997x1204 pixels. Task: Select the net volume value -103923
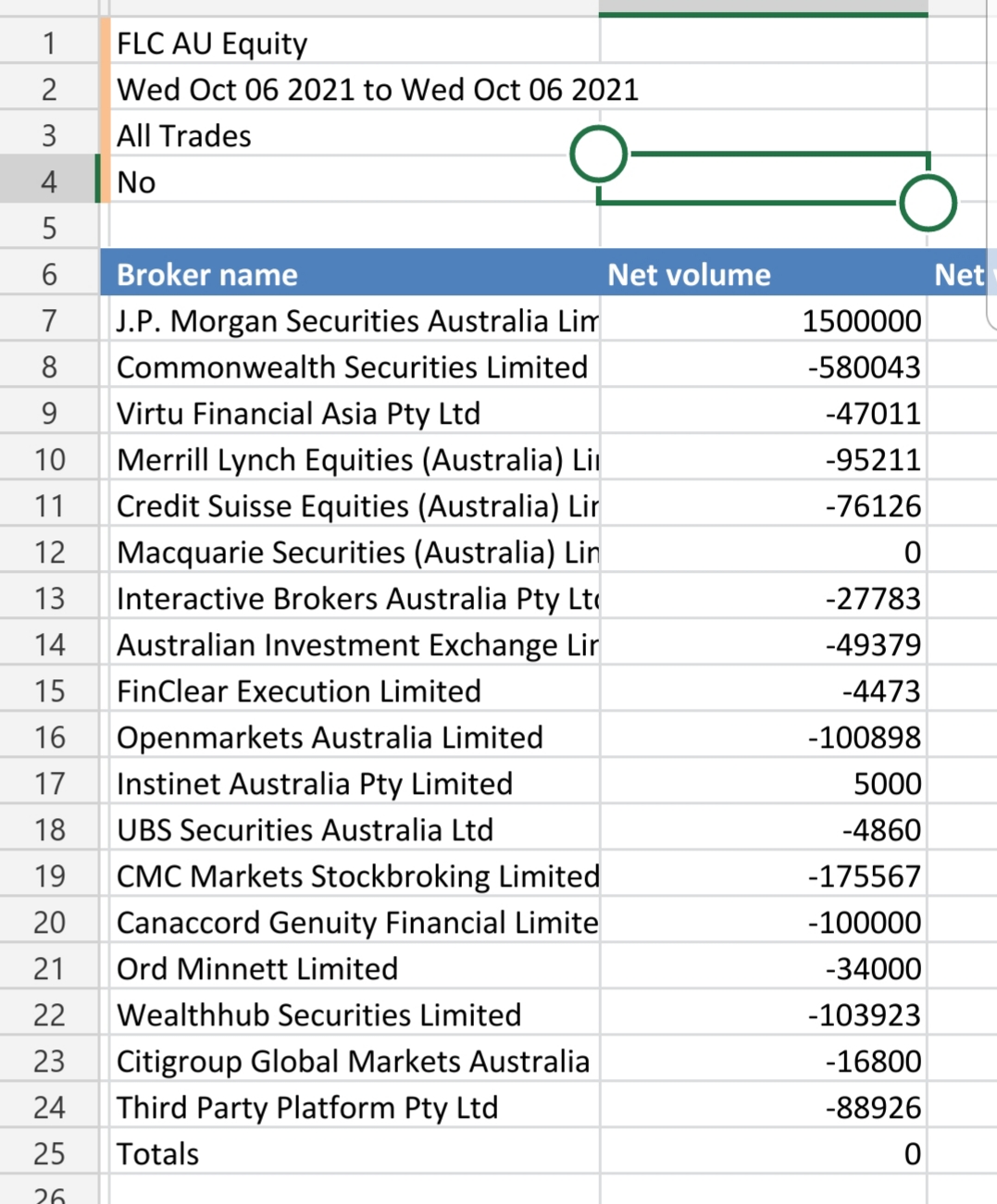763,1014
